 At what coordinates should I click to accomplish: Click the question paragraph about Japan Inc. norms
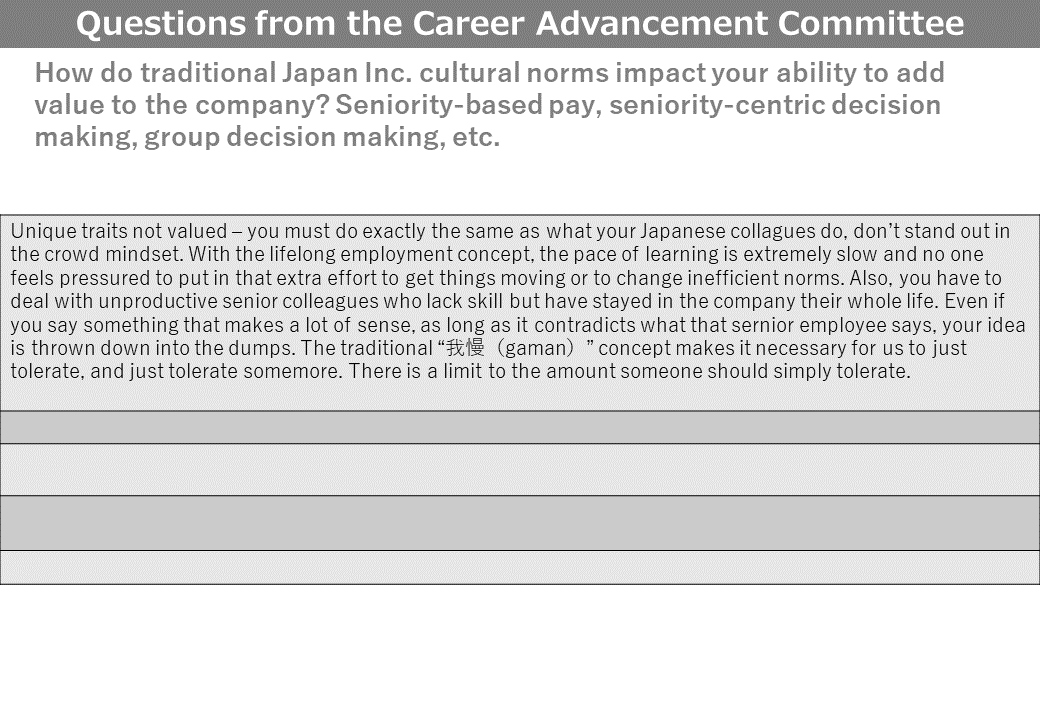(489, 105)
